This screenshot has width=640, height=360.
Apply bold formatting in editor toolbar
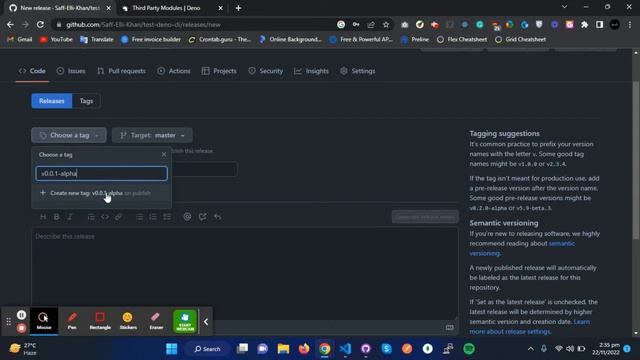click(x=56, y=217)
